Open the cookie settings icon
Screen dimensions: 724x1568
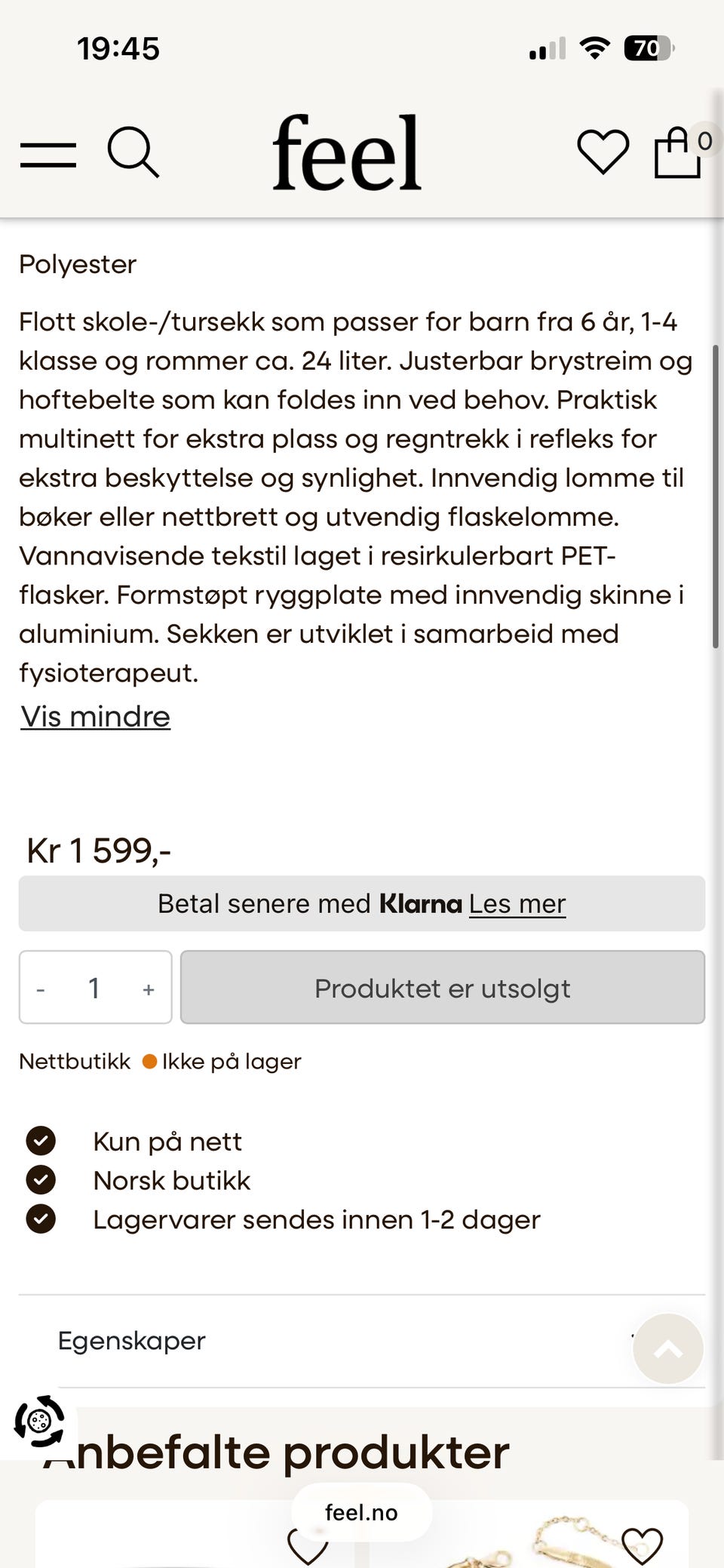pos(39,1422)
